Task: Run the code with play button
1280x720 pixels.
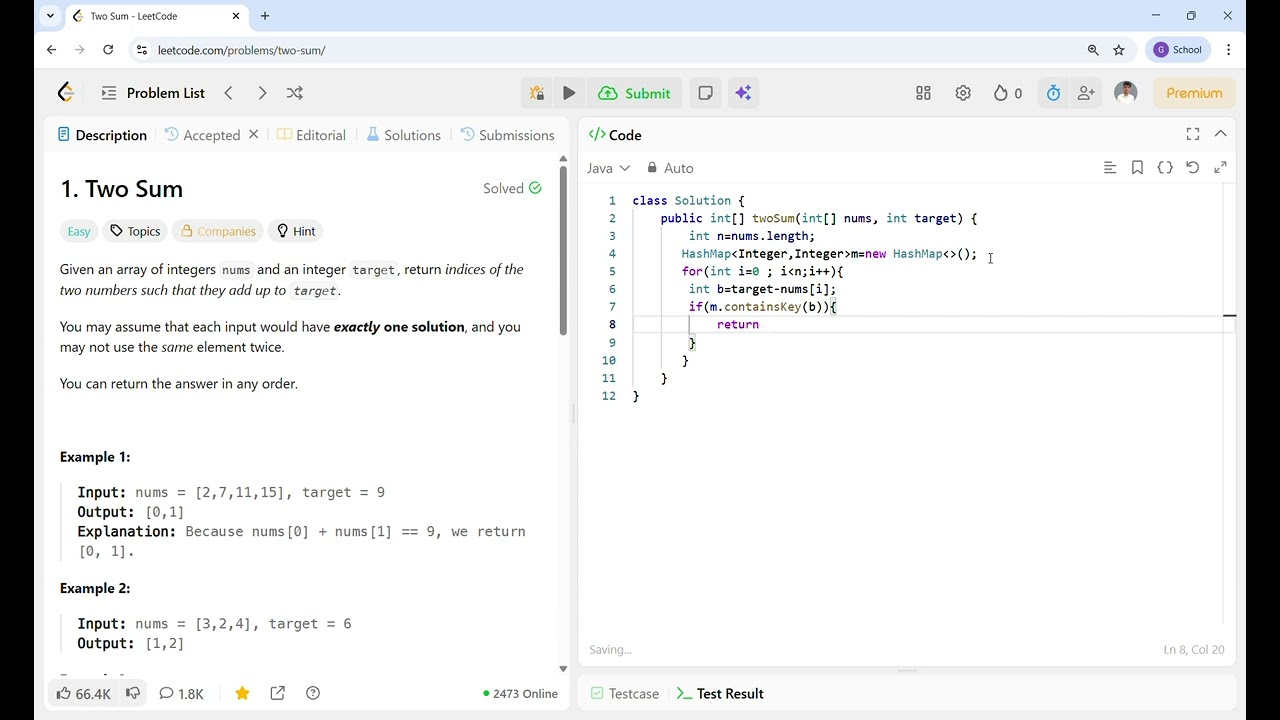Action: (569, 93)
